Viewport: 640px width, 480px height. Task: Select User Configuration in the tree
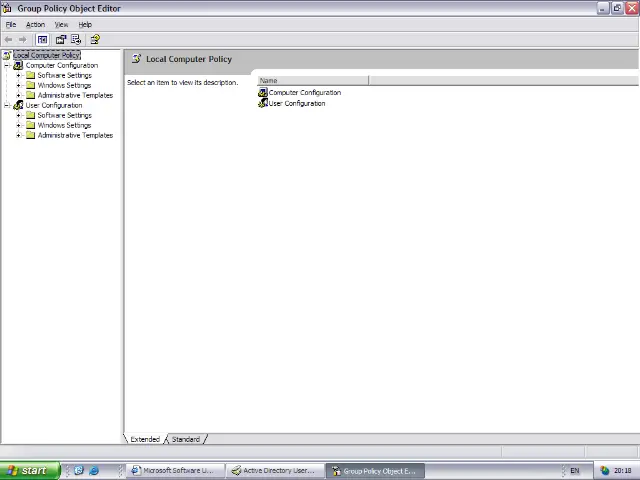click(54, 105)
